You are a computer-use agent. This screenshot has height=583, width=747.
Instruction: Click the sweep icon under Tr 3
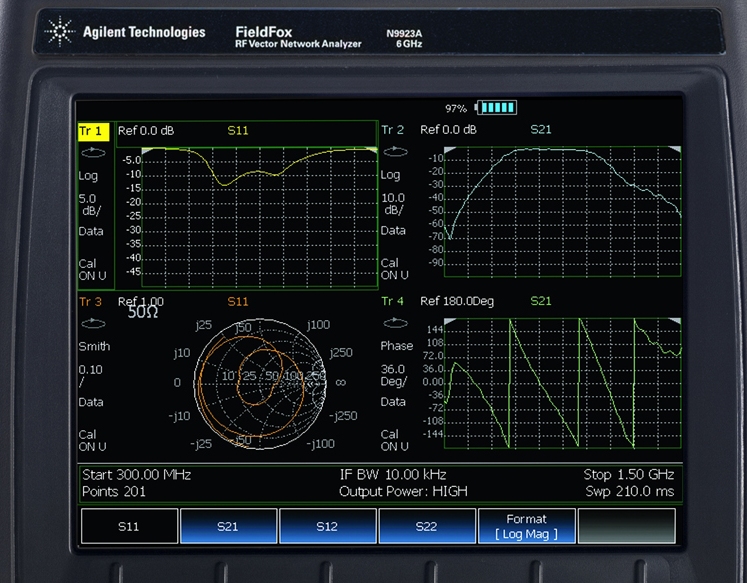point(93,323)
